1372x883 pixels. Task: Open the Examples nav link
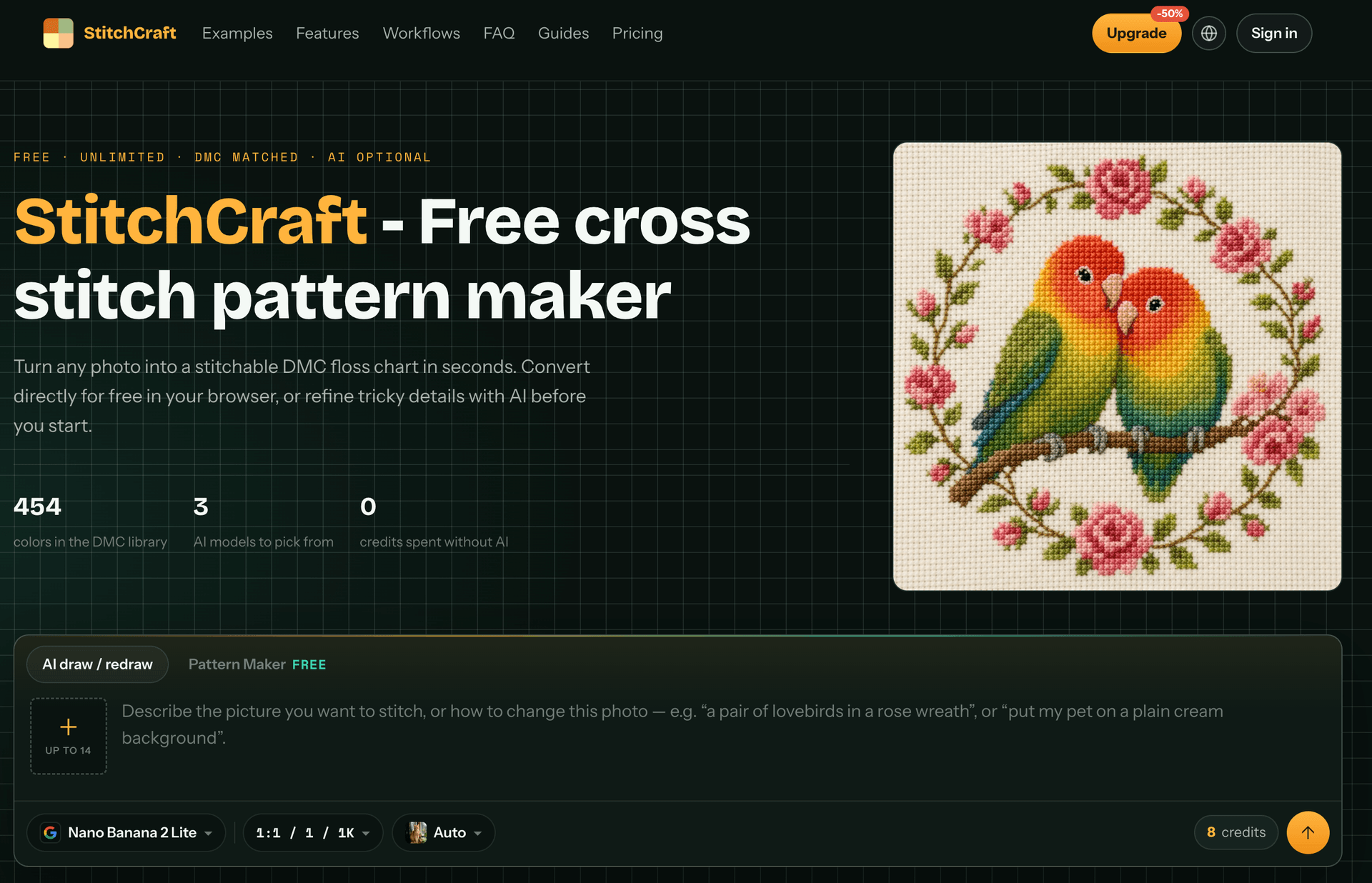click(237, 34)
